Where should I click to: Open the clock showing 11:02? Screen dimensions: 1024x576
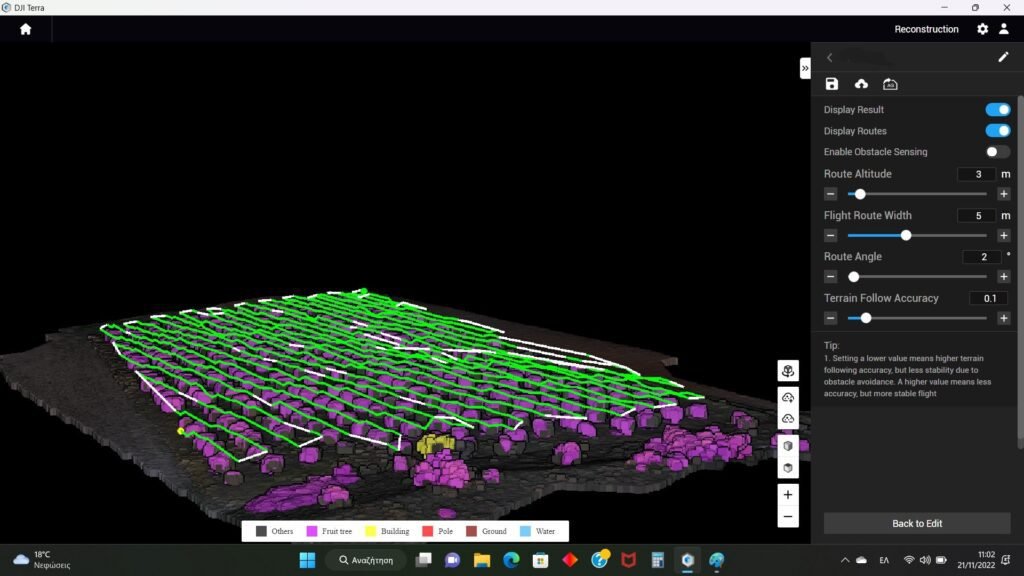tap(976, 560)
